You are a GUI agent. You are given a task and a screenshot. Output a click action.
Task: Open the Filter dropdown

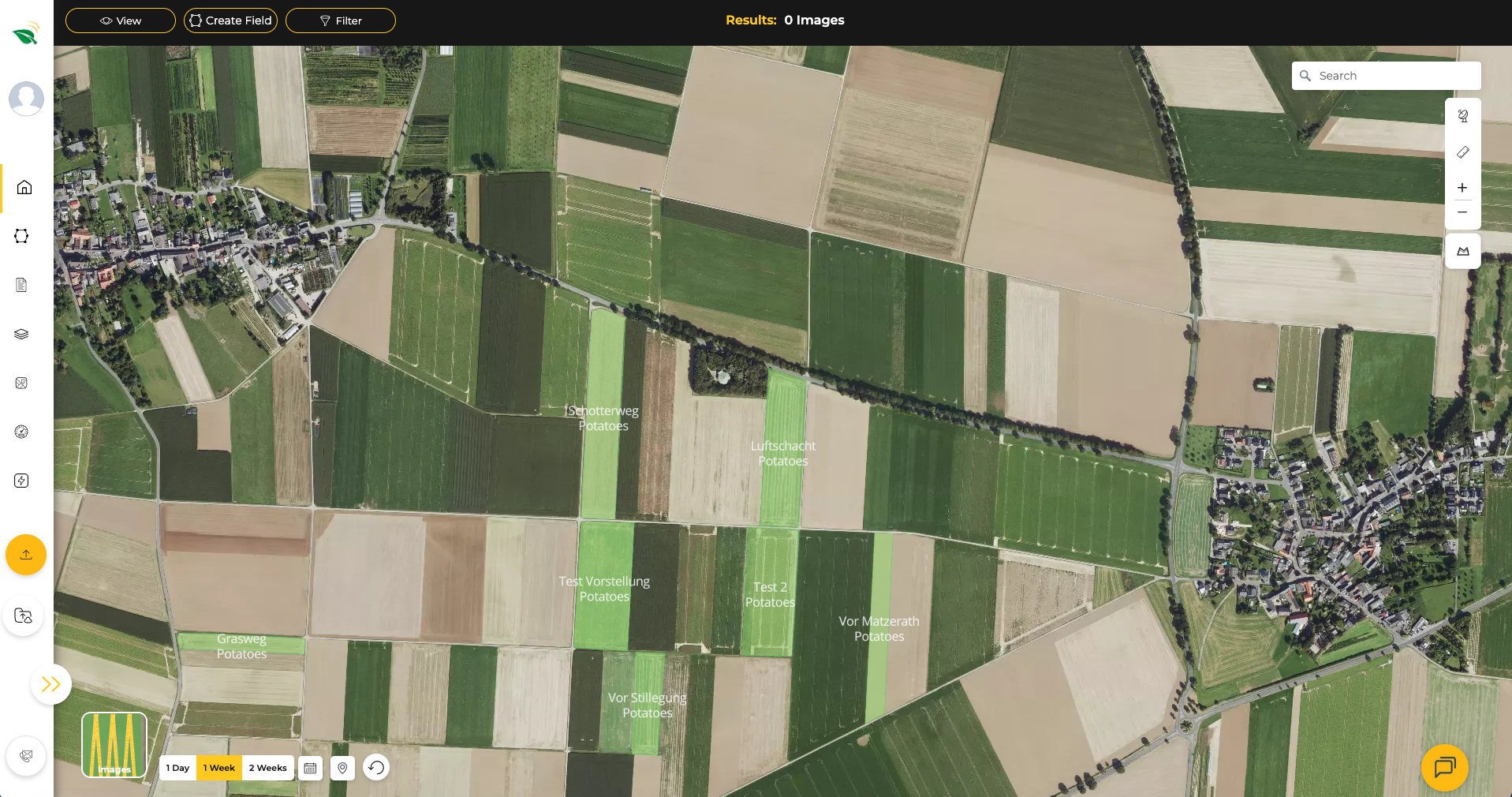pos(341,21)
